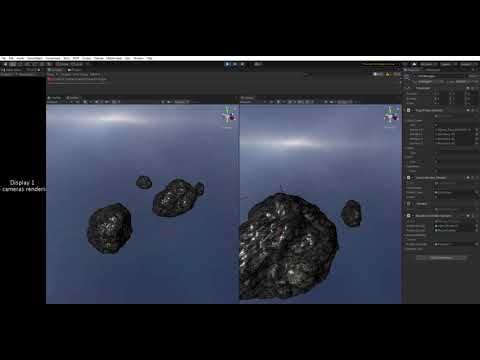The height and width of the screenshot is (360, 480).
Task: Open Transform component preset icon
Action: click(x=472, y=88)
